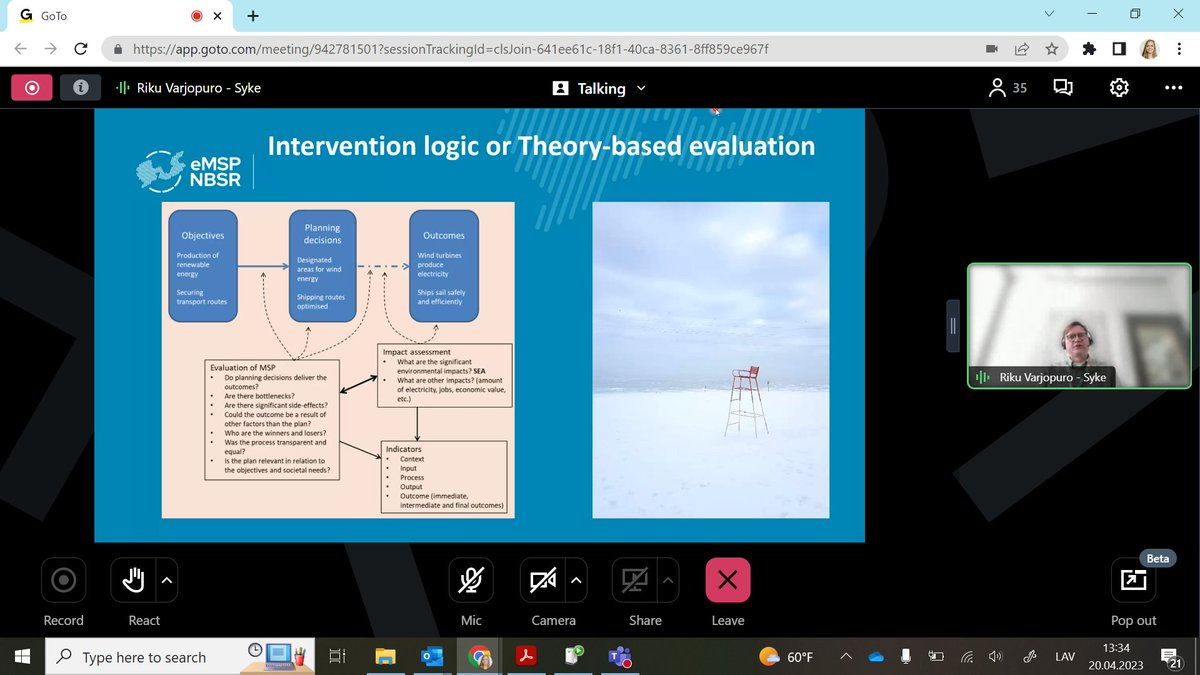Start recording with the Record button
This screenshot has width=1200, height=675.
[64, 580]
